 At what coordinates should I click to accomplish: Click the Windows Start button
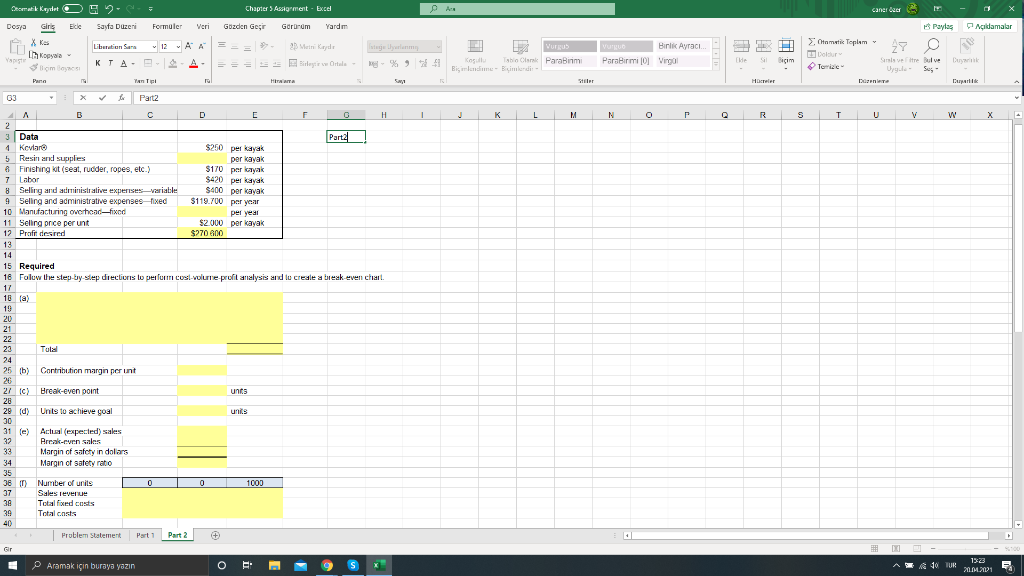(12, 565)
